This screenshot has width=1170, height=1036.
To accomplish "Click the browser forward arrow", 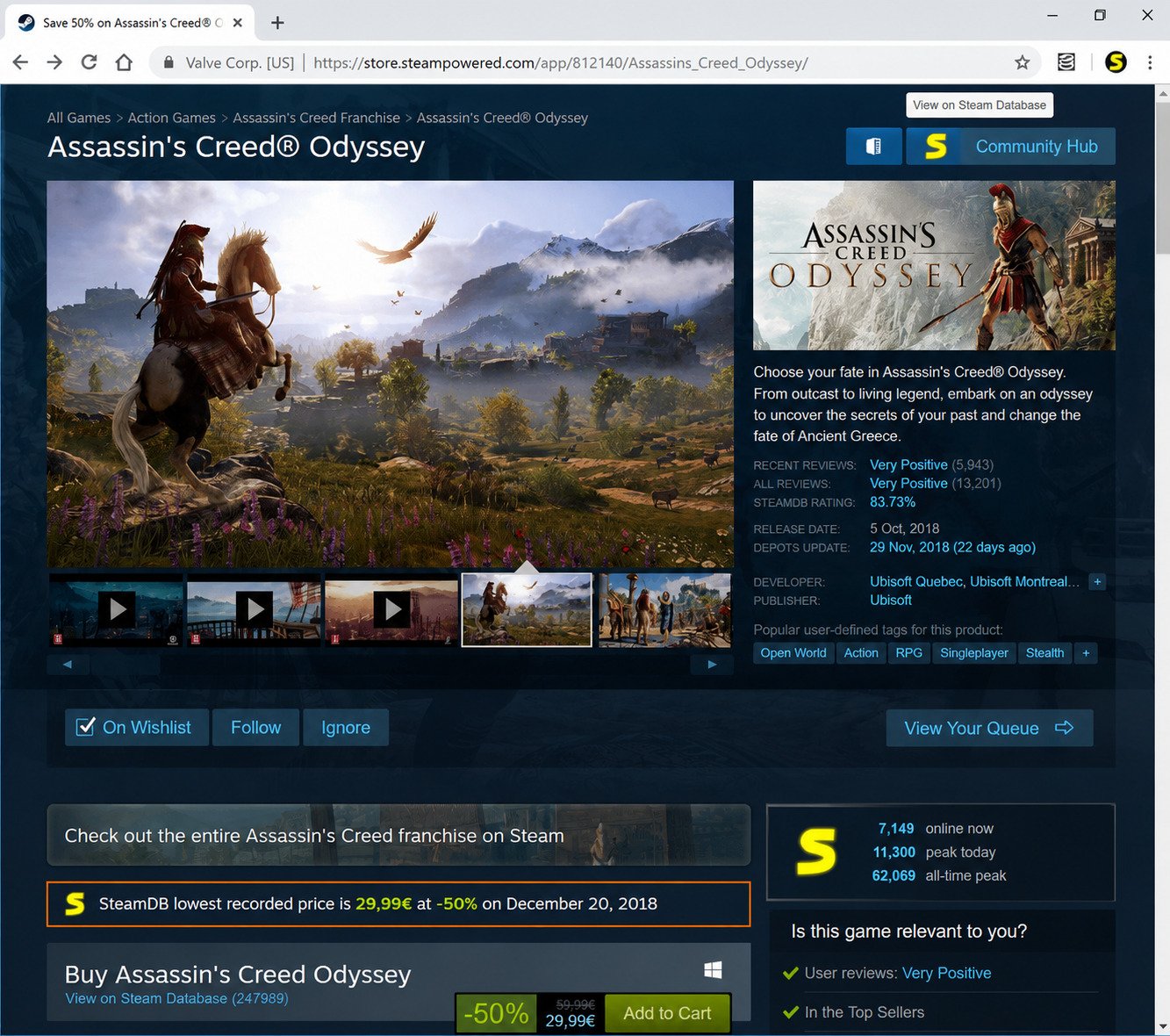I will pos(54,62).
